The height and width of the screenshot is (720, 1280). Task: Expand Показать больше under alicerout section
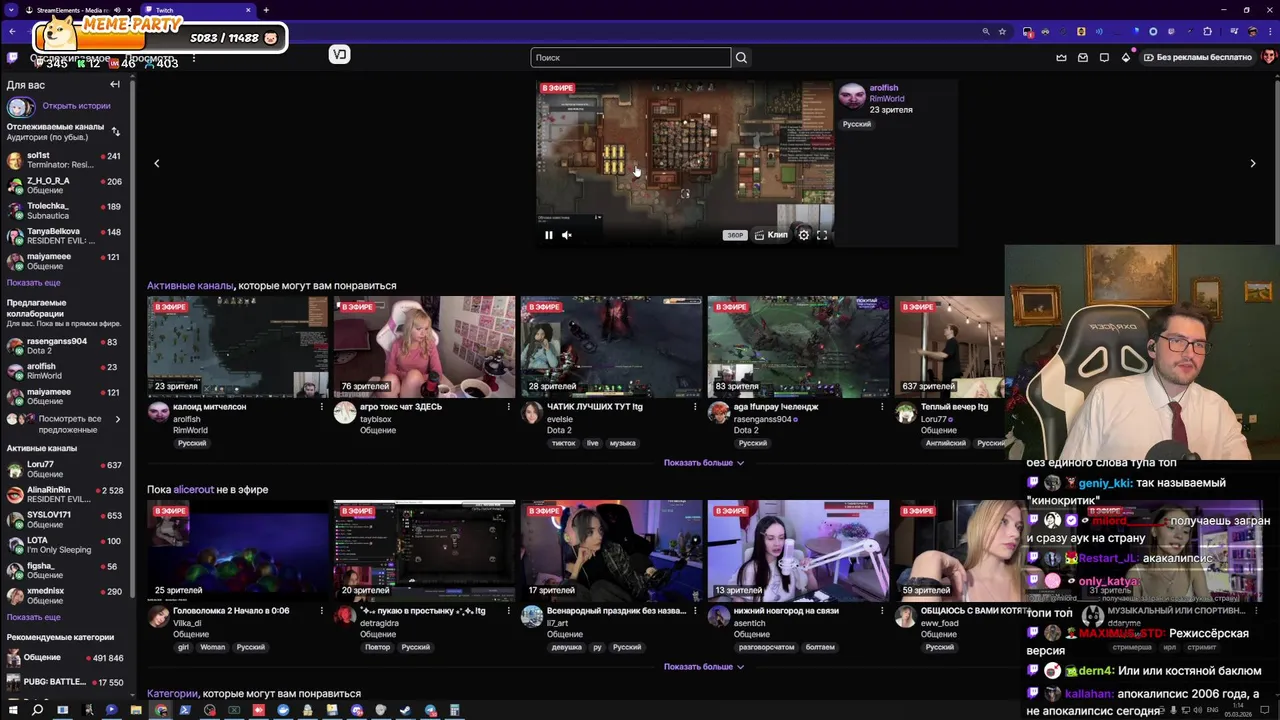pos(704,667)
